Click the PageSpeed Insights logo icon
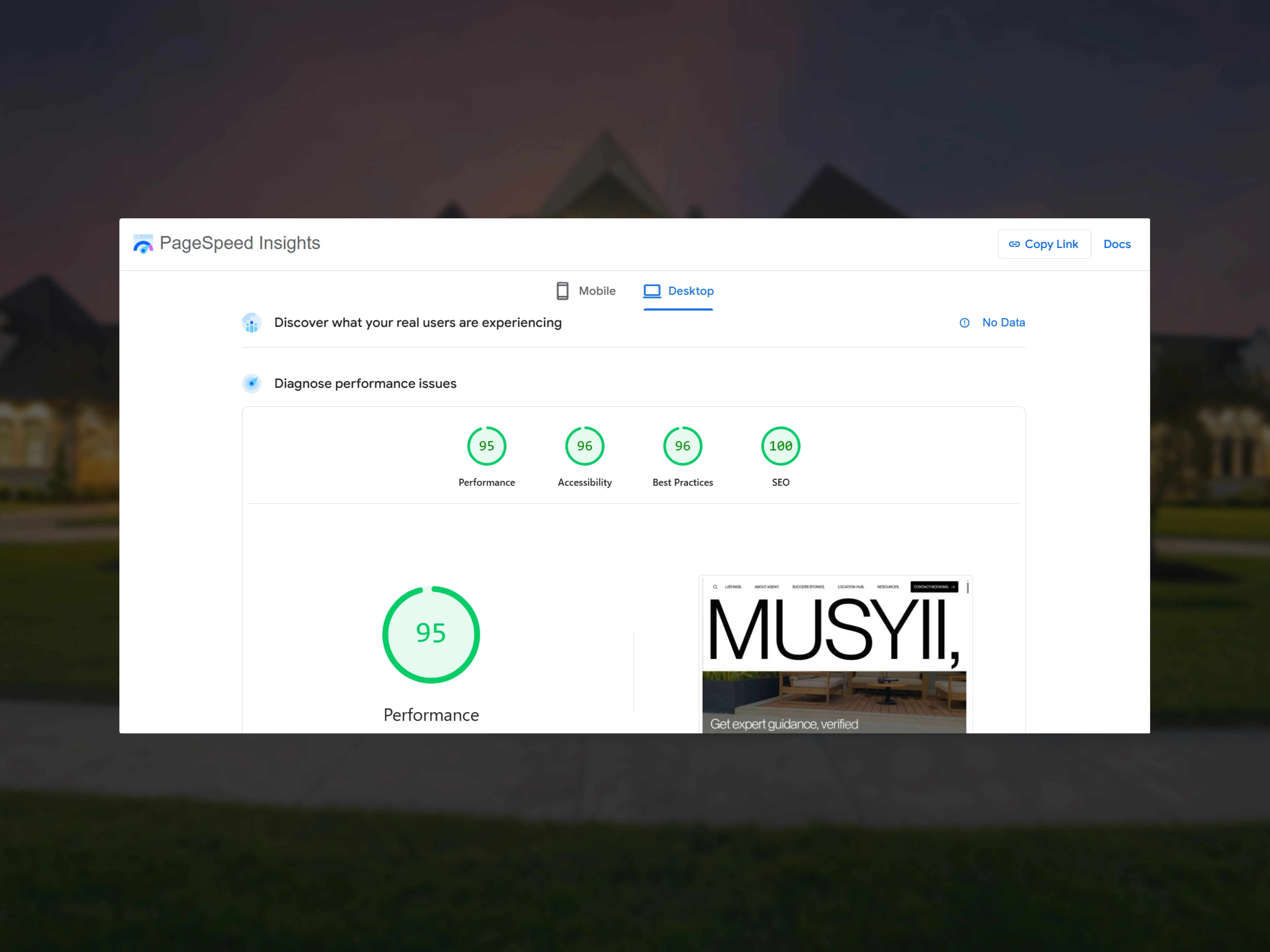 143,244
